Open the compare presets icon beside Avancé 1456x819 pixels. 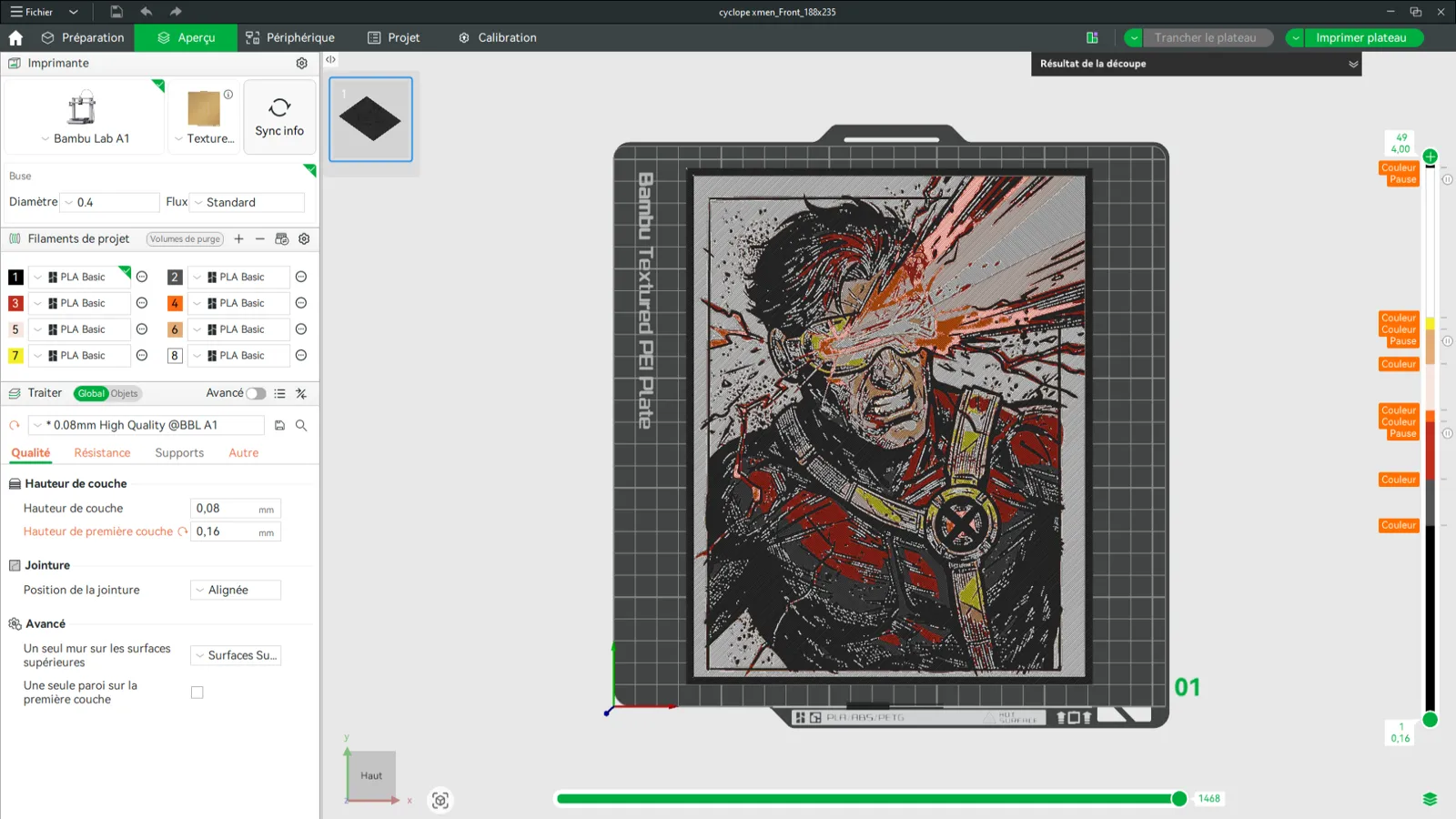click(x=301, y=394)
